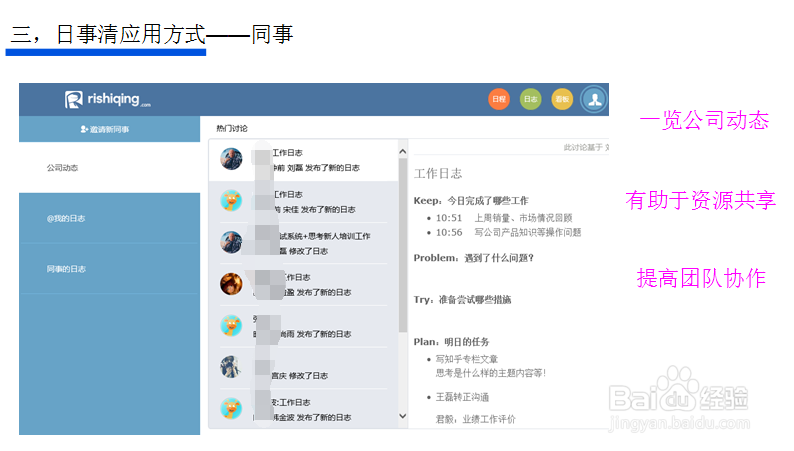The image size is (794, 451).
Task: Click the Plan: 明日的任务 heading
Action: click(451, 342)
